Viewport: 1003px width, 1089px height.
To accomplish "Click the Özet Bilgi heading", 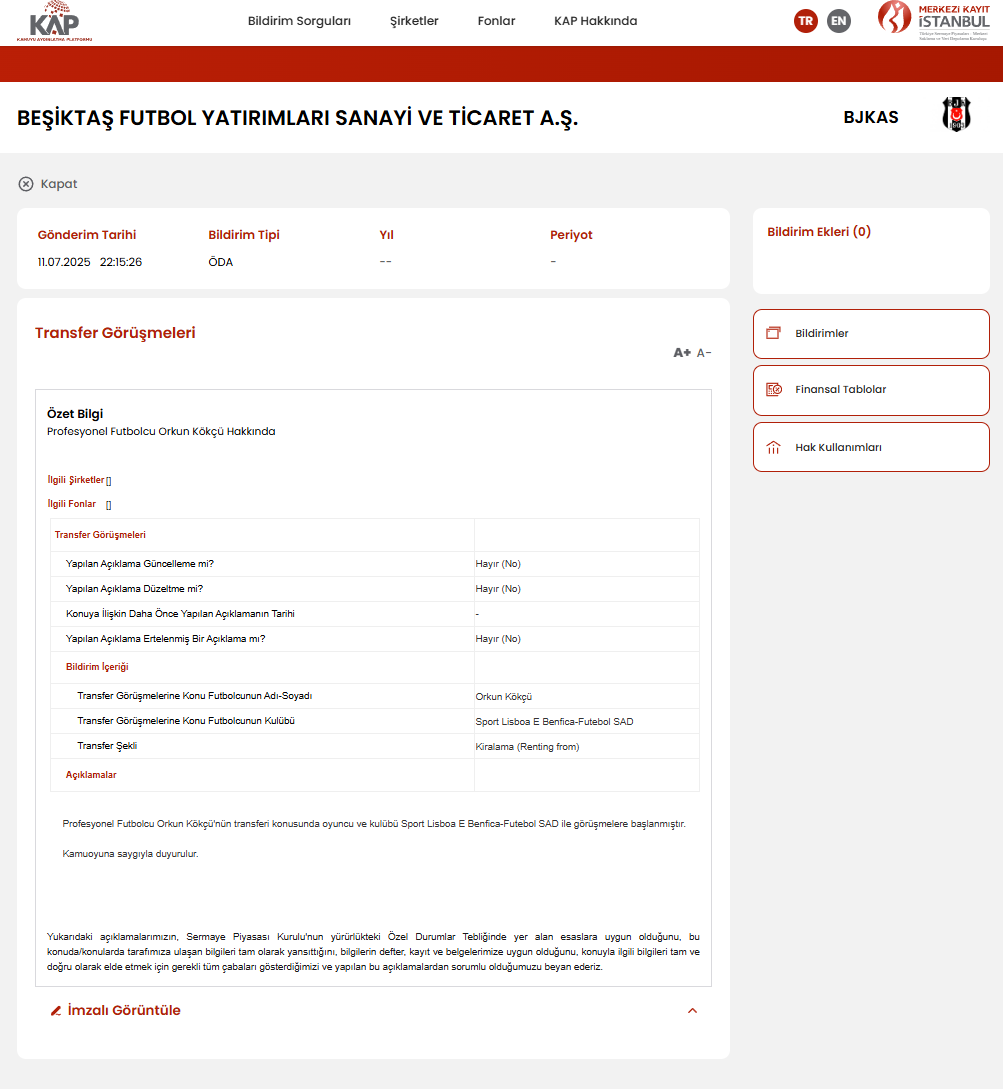I will click(x=75, y=414).
